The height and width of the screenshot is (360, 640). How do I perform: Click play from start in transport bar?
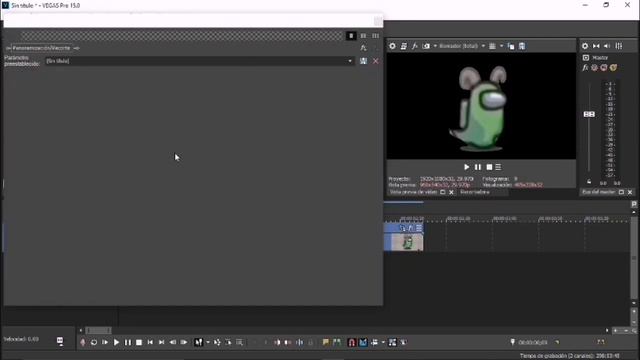(x=105, y=342)
